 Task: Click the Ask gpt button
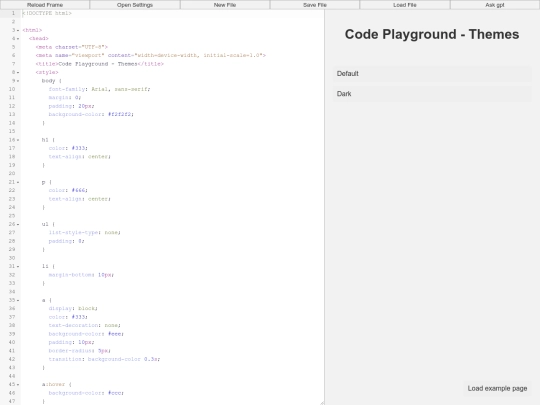495,5
